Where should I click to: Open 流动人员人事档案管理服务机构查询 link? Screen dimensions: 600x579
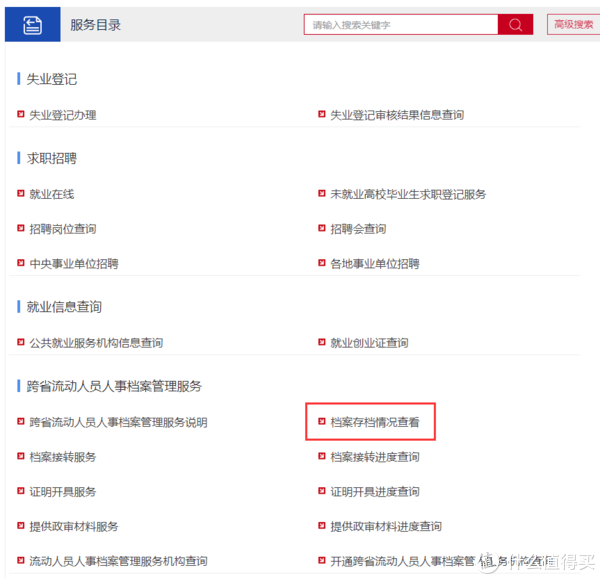click(119, 561)
